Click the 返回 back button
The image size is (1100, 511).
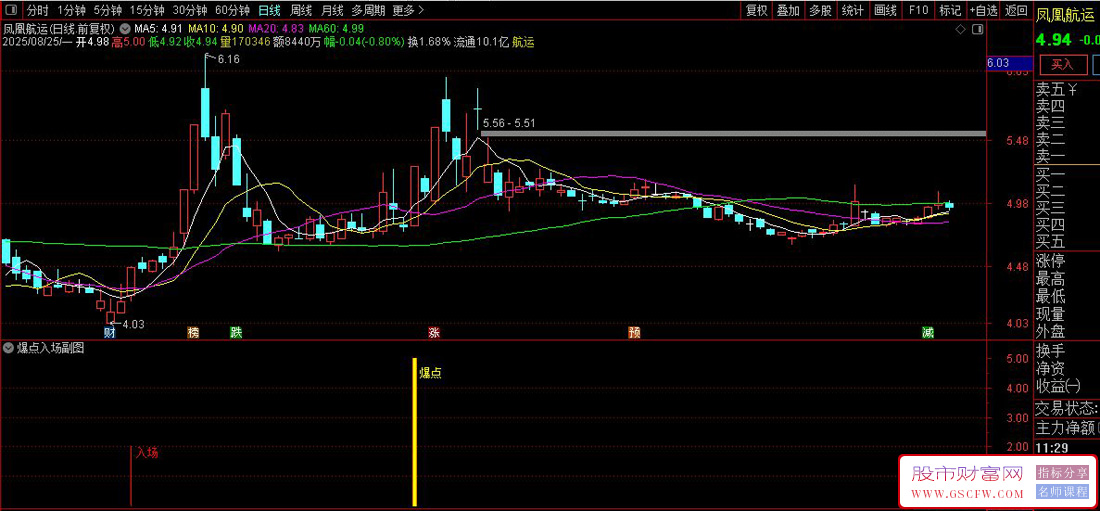coord(1016,11)
